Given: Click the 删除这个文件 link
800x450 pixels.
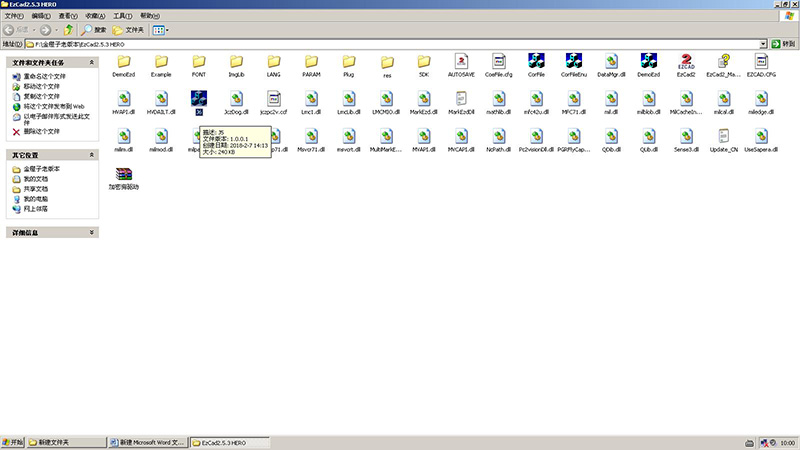Looking at the screenshot, I should point(41,131).
